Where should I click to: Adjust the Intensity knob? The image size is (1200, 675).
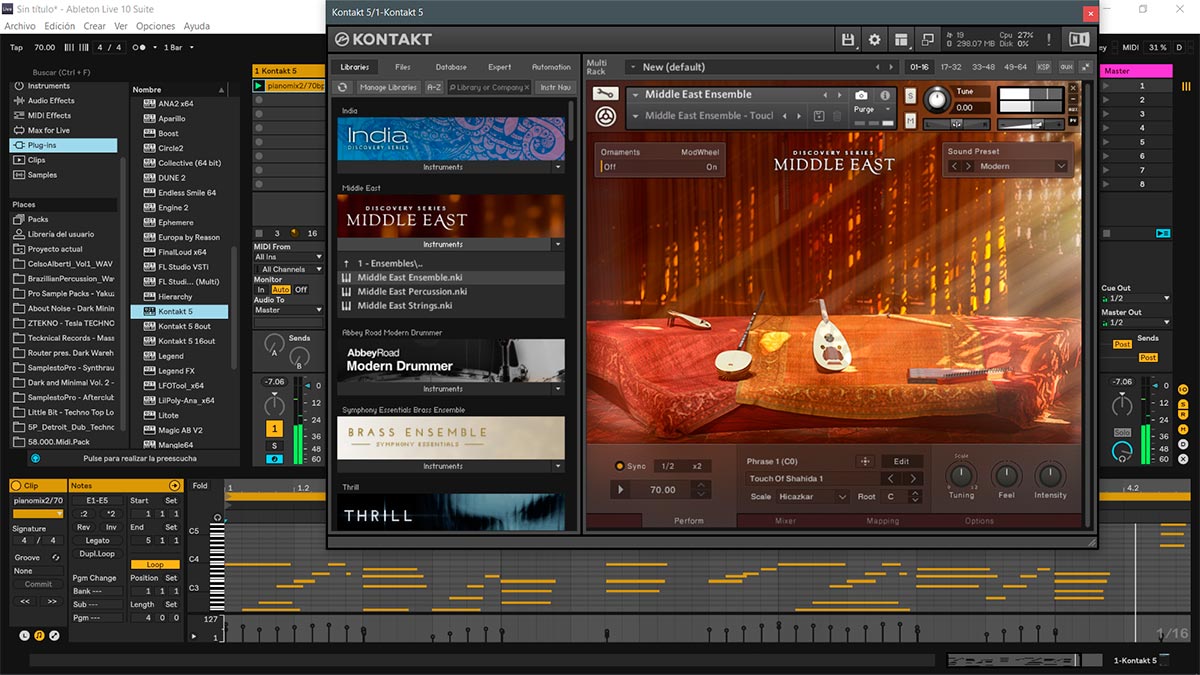pos(1050,476)
